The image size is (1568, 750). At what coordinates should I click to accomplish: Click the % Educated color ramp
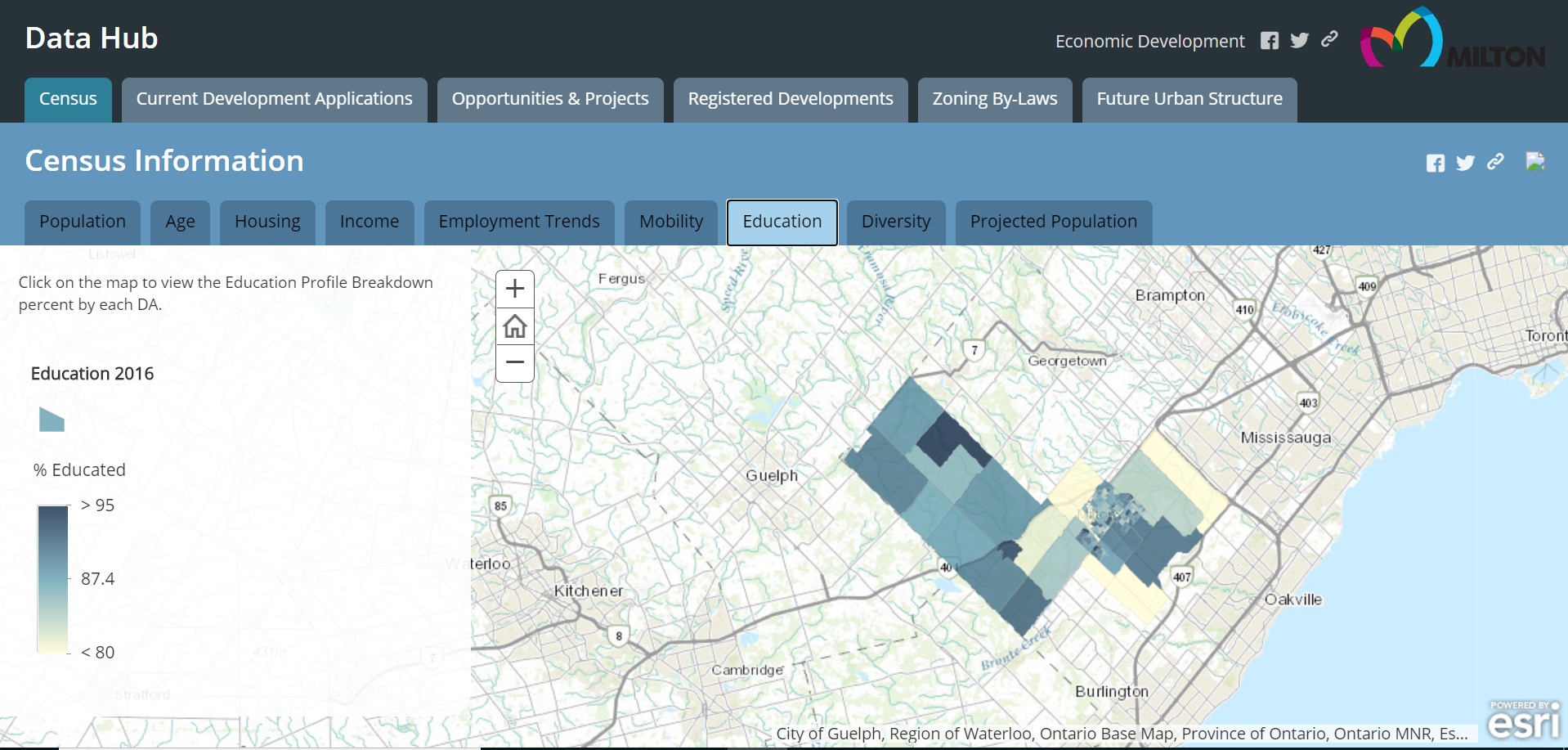tap(52, 579)
